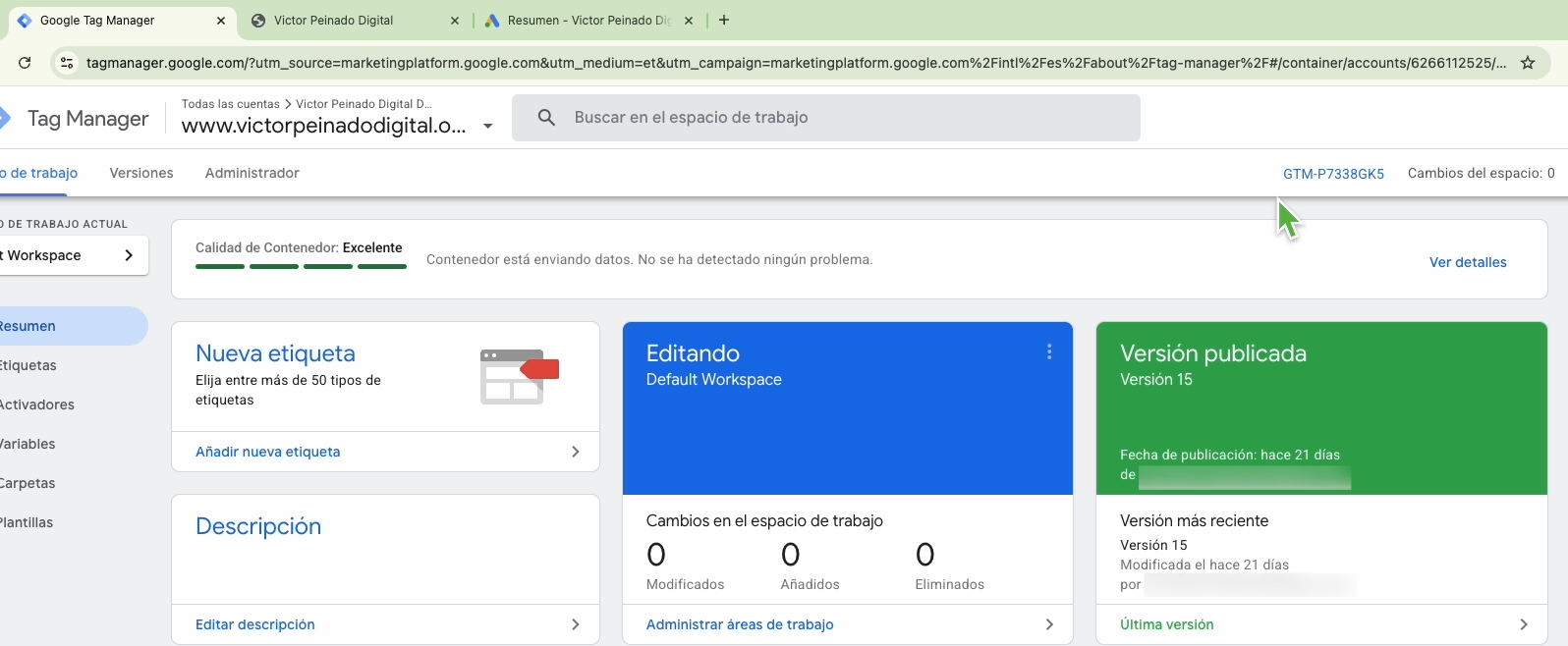The image size is (1568, 646).
Task: Click chevron next to Editar descripción
Action: point(576,624)
